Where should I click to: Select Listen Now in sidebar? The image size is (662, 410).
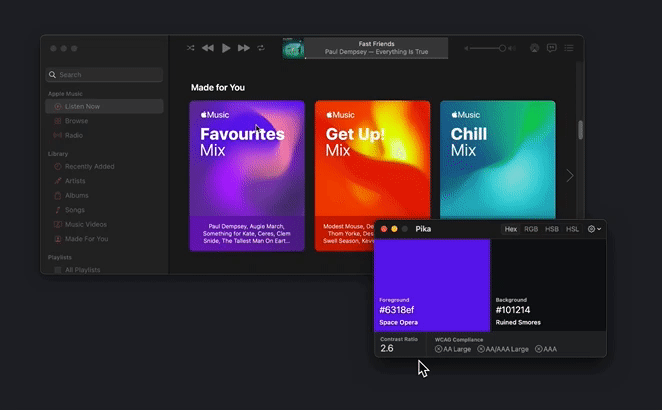(x=104, y=106)
